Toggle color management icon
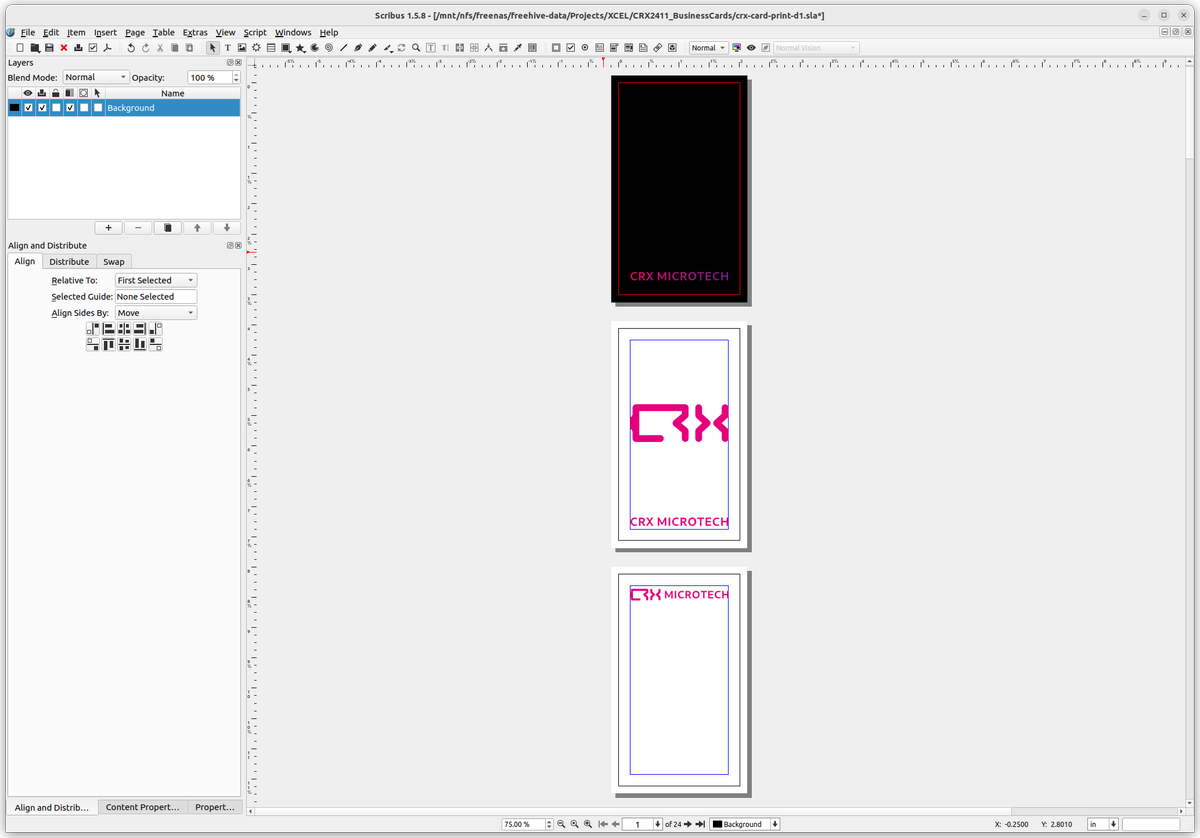1200x838 pixels. 737,48
